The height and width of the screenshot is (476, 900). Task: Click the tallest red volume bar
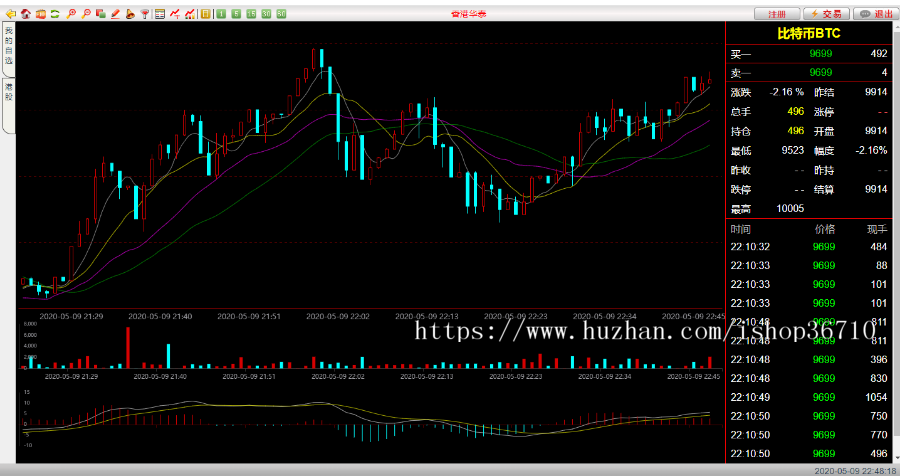pos(128,347)
